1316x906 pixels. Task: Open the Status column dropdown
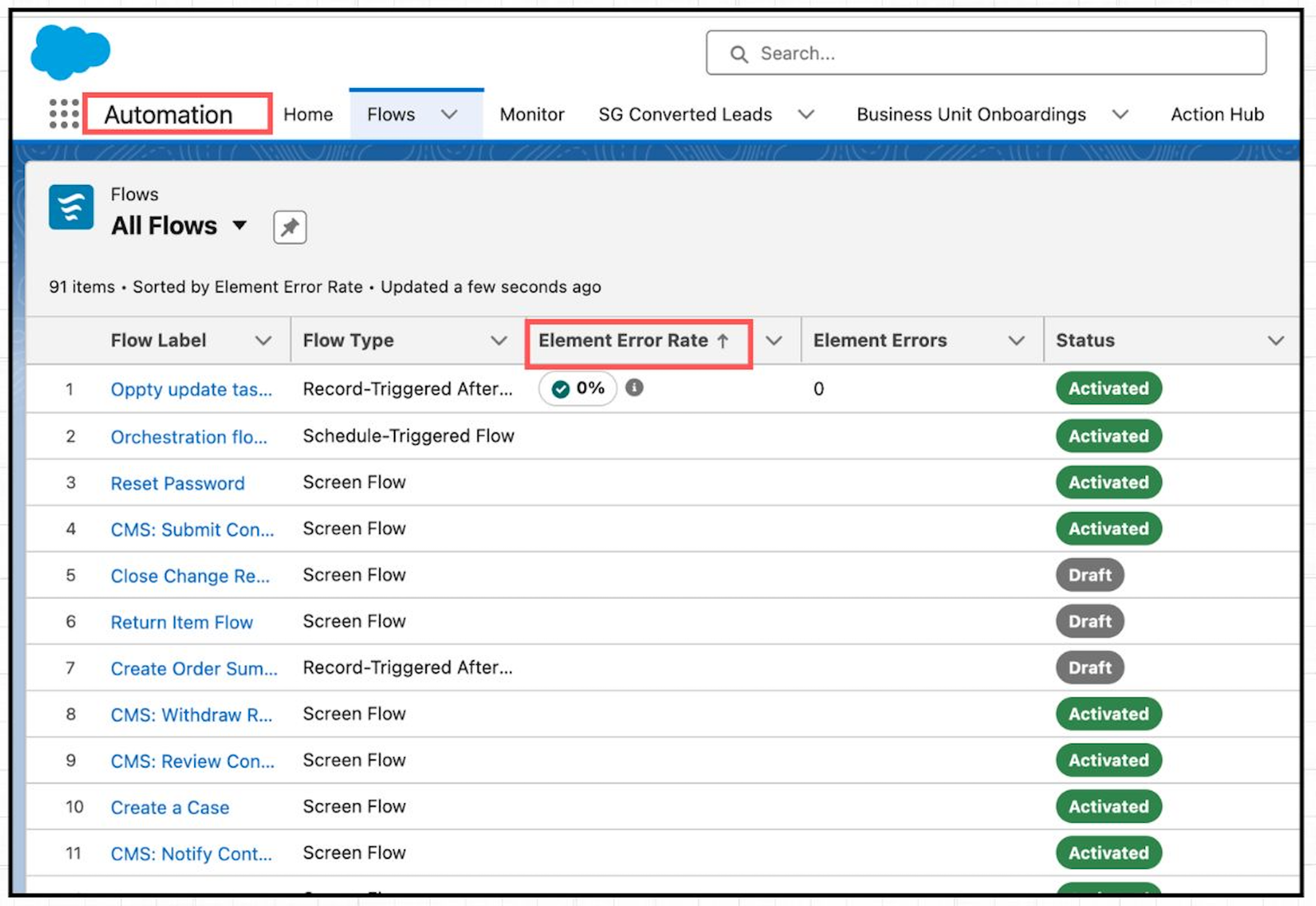click(x=1276, y=340)
